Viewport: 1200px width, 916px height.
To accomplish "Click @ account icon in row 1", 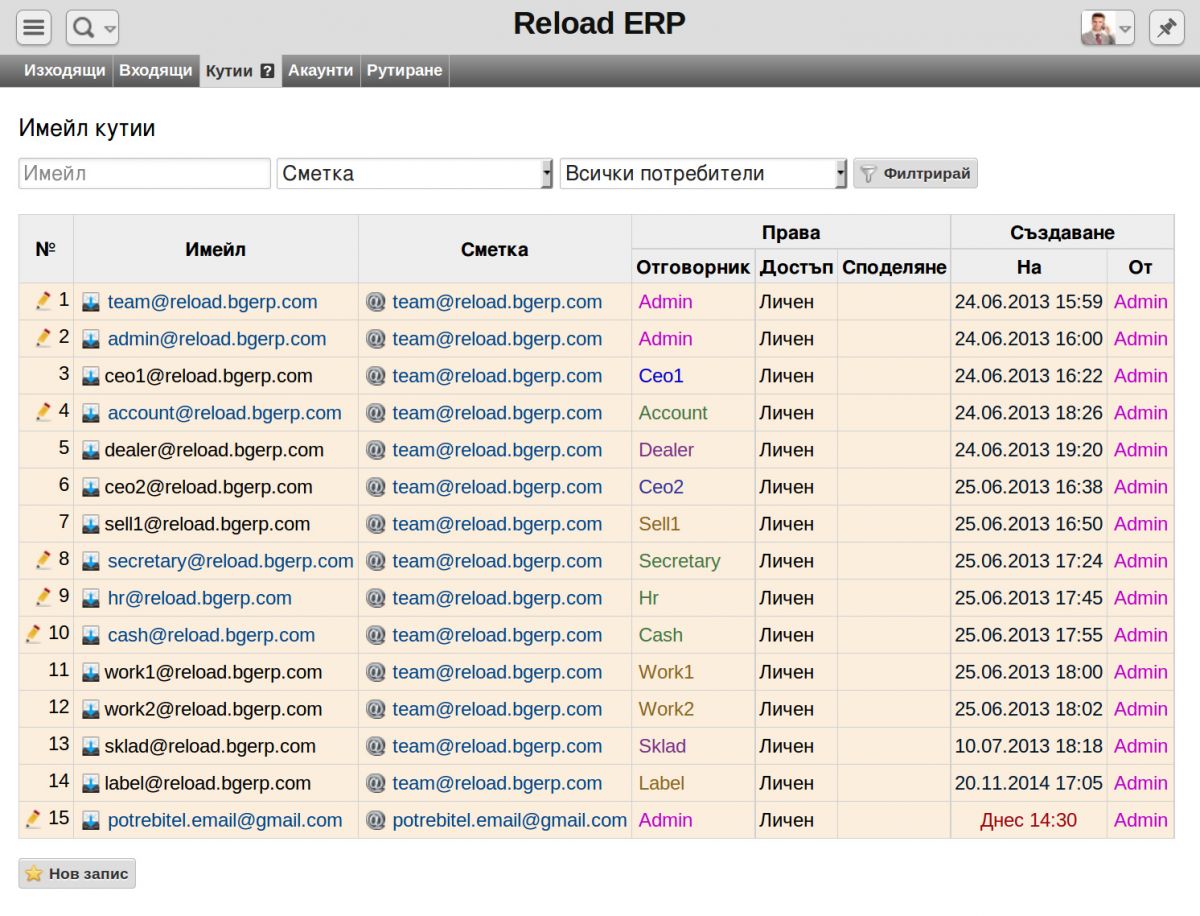I will pyautogui.click(x=376, y=302).
